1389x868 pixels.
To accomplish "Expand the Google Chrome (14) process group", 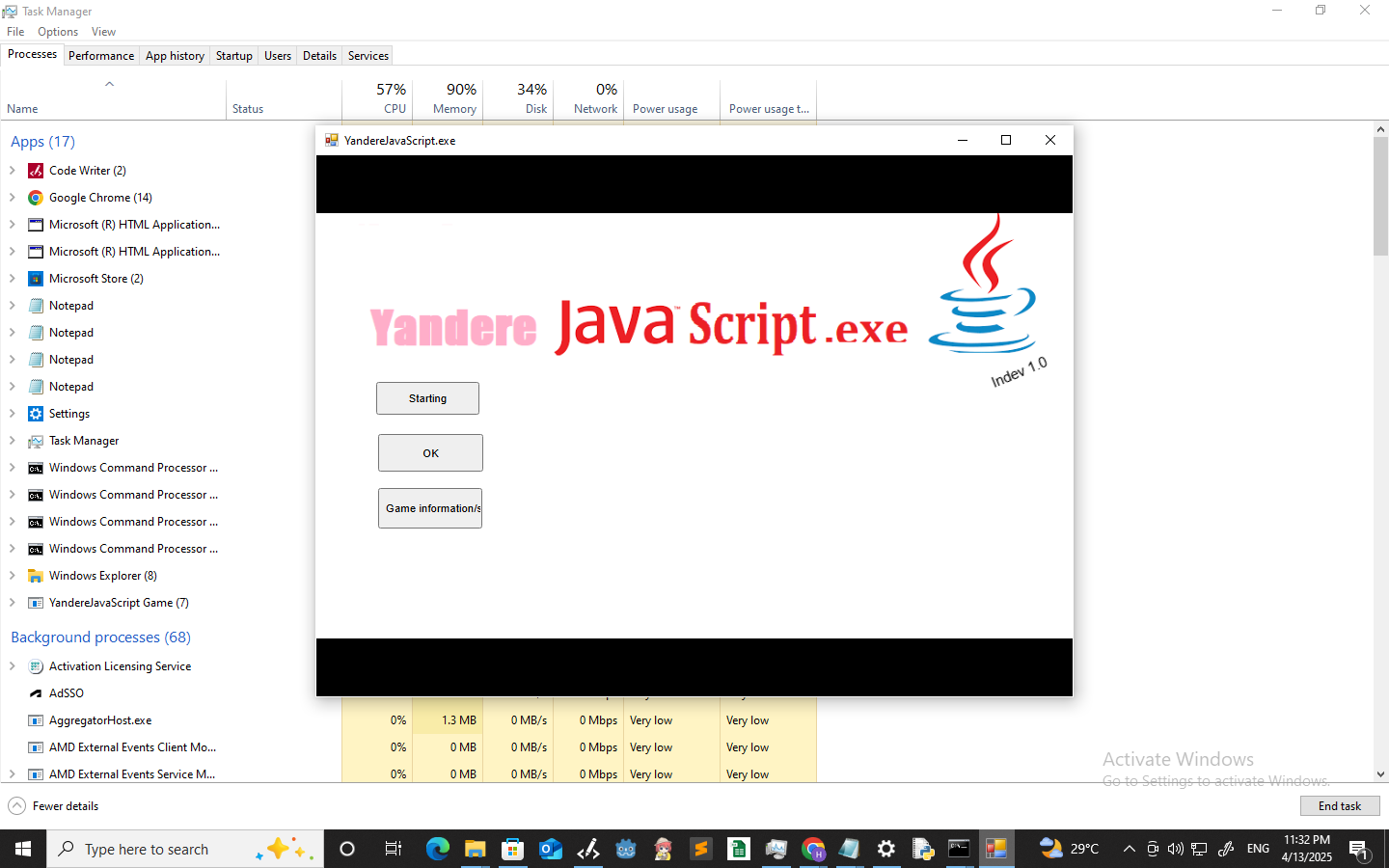I will coord(12,198).
